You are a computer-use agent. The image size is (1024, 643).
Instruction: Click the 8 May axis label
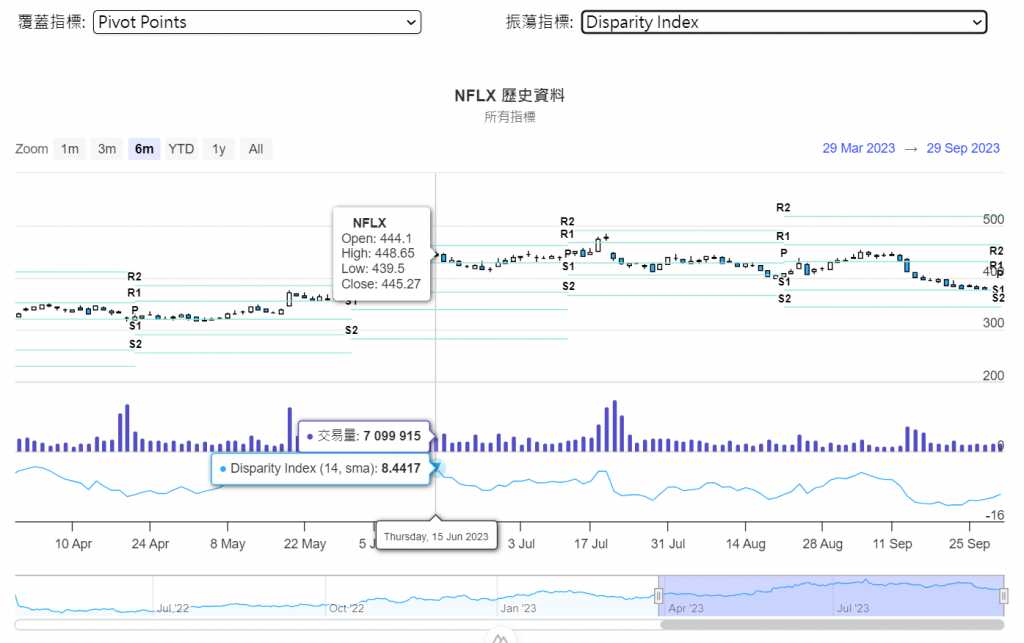(x=227, y=544)
